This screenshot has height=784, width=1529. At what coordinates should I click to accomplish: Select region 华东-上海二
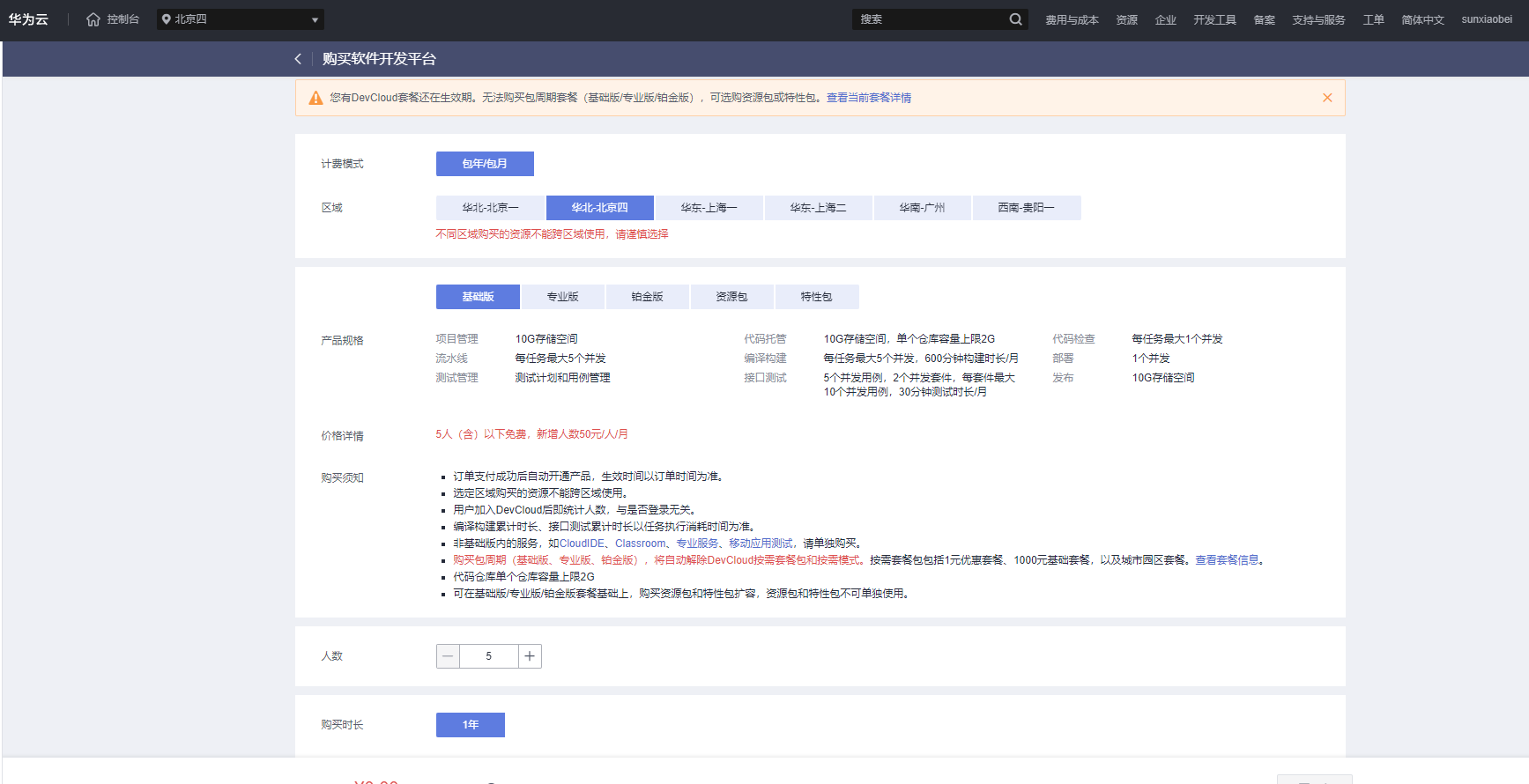tap(819, 208)
